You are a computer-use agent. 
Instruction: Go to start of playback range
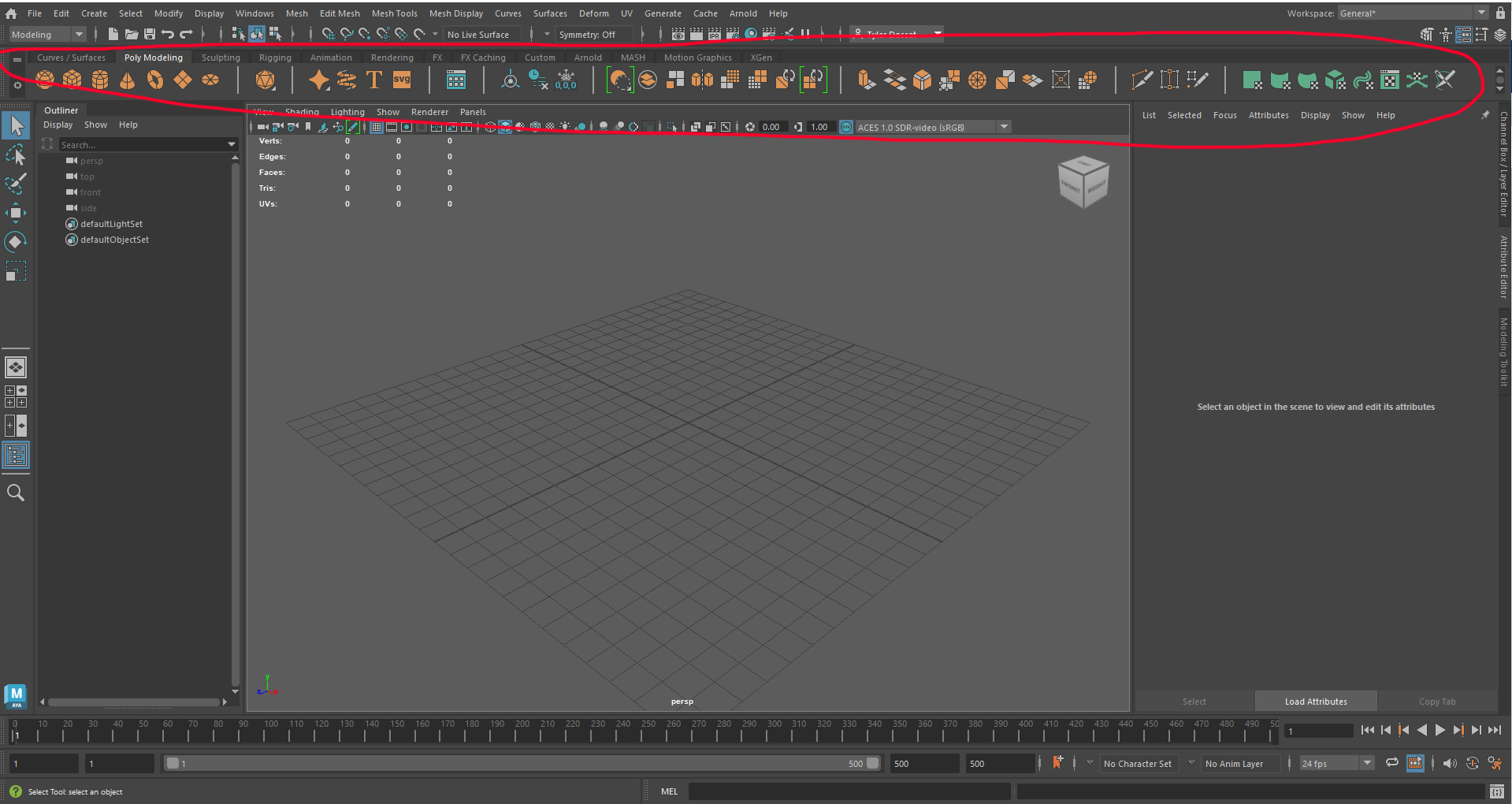(x=1368, y=730)
